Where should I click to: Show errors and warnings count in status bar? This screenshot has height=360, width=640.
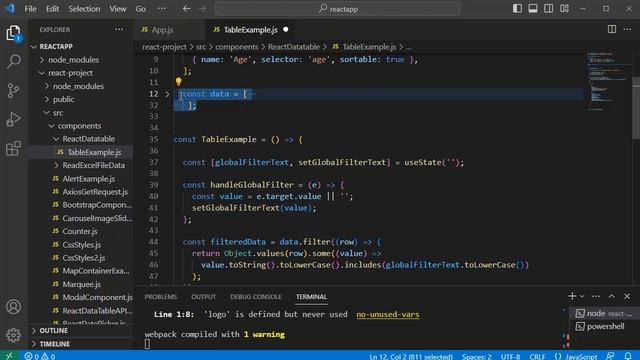click(x=40, y=356)
